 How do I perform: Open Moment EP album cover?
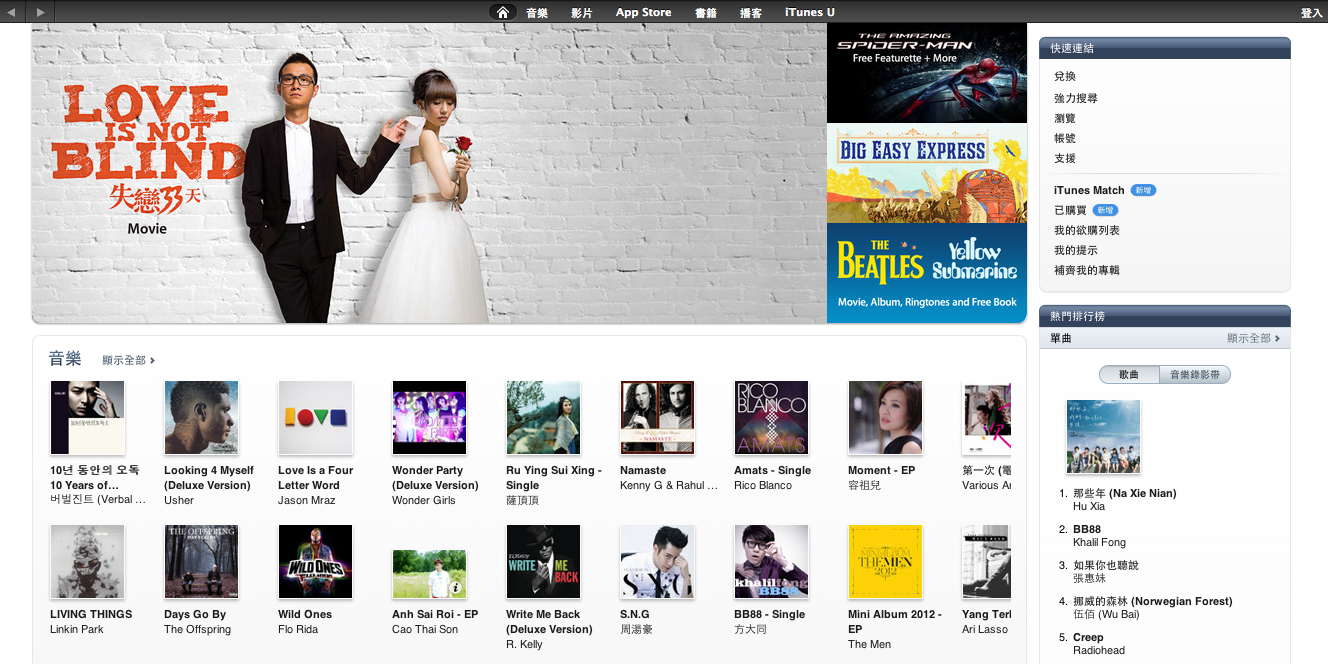click(x=885, y=418)
